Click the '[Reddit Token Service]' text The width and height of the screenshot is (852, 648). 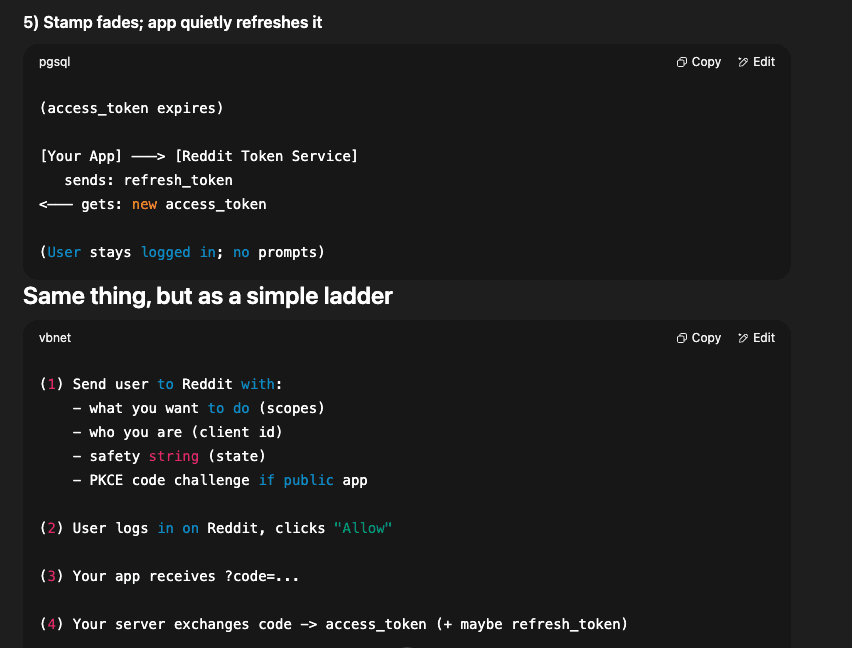click(266, 156)
